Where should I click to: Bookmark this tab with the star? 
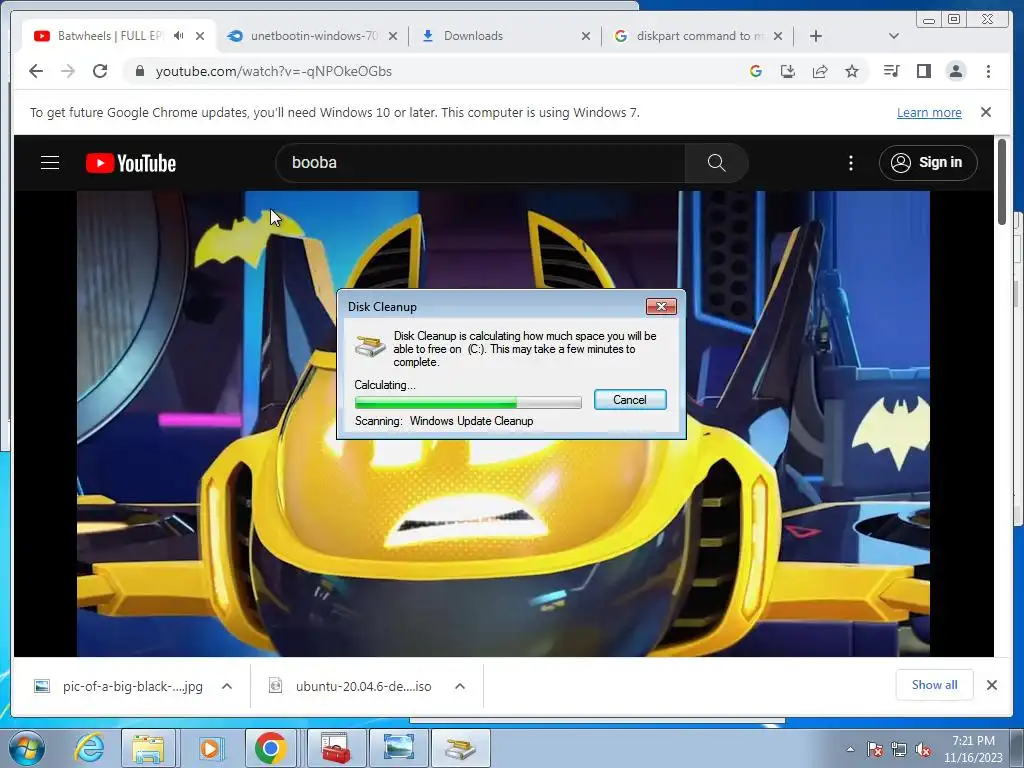pos(852,71)
